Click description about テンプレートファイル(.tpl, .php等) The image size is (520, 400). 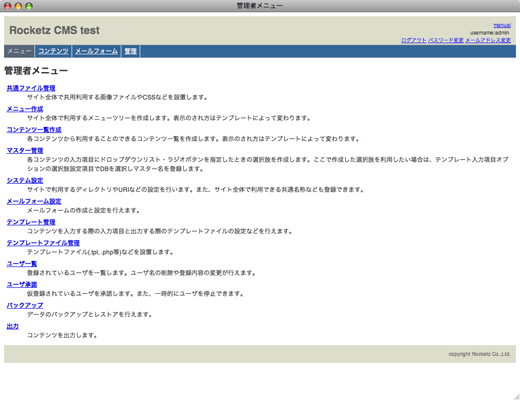coord(100,252)
